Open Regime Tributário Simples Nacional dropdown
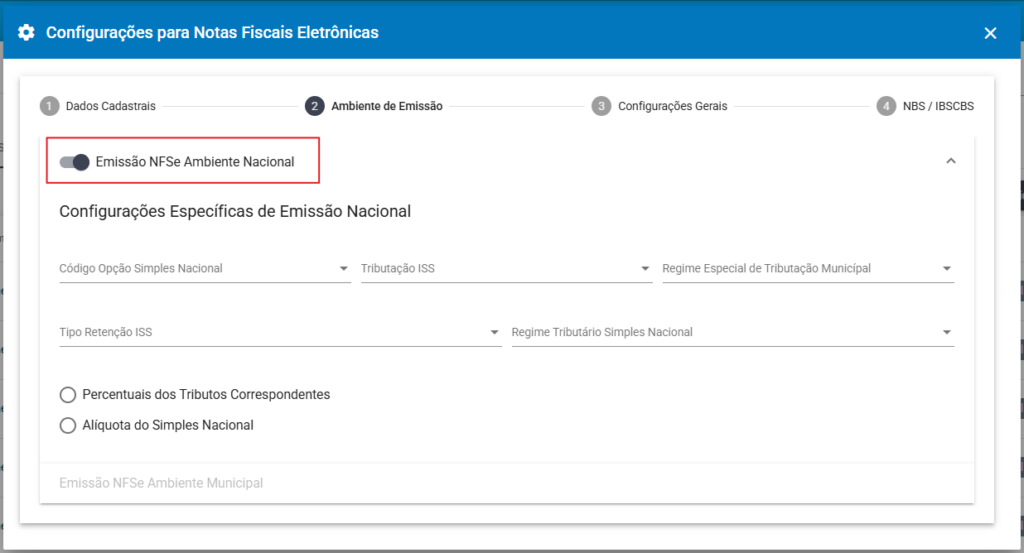The height and width of the screenshot is (553, 1024). [x=732, y=333]
